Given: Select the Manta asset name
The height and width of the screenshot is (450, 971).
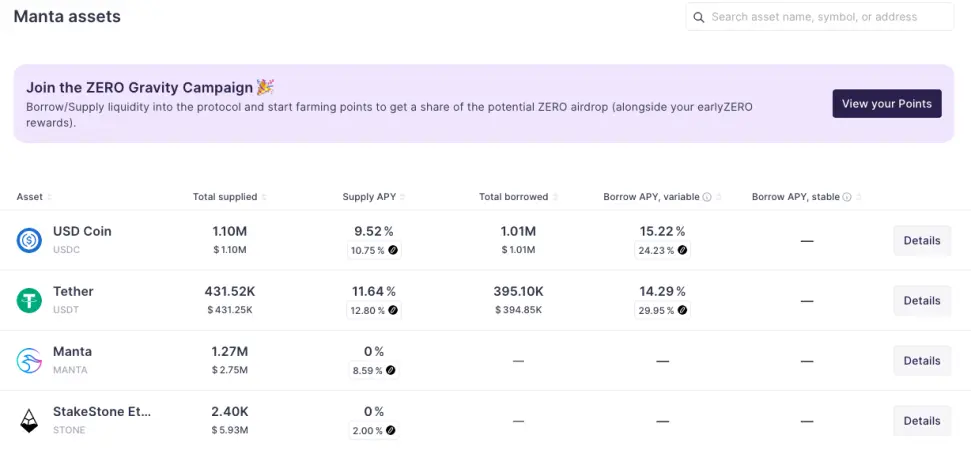Looking at the screenshot, I should [x=72, y=351].
